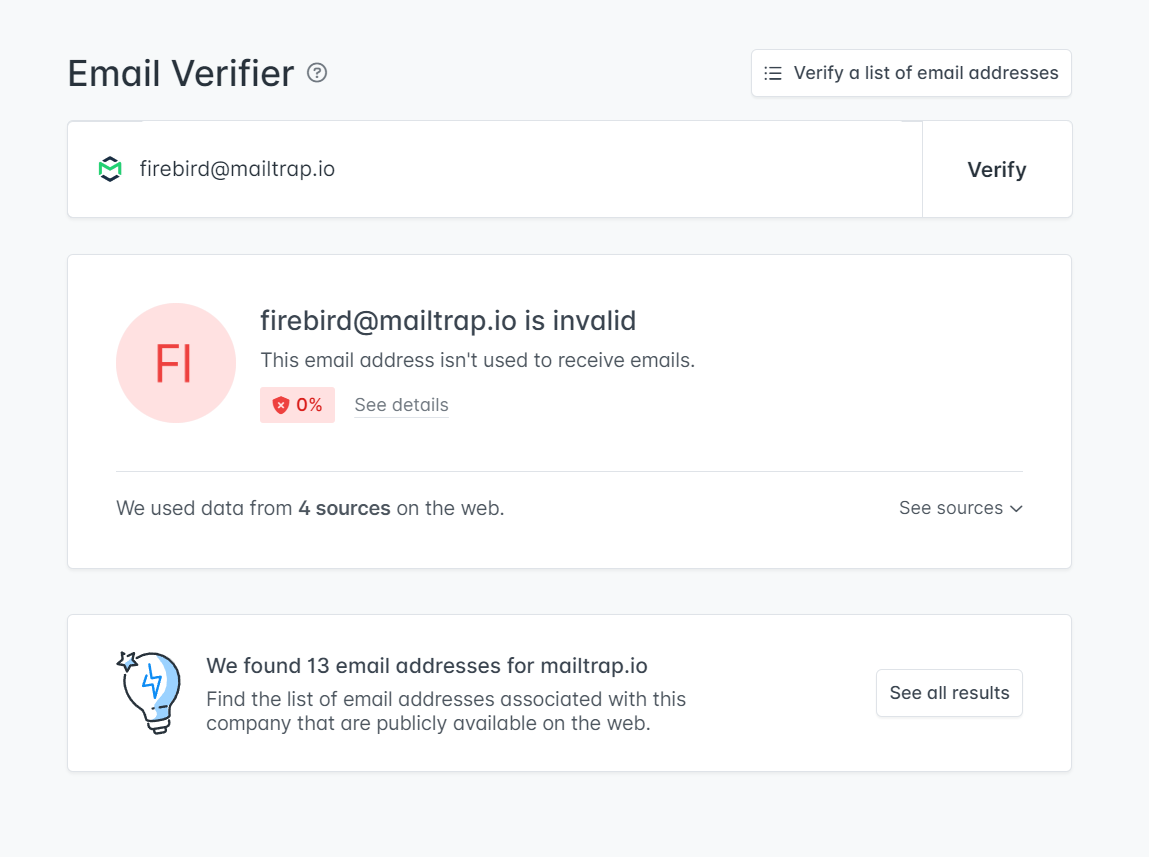Click the invalid result headline text
Screen dimensions: 1149x857
coord(447,321)
